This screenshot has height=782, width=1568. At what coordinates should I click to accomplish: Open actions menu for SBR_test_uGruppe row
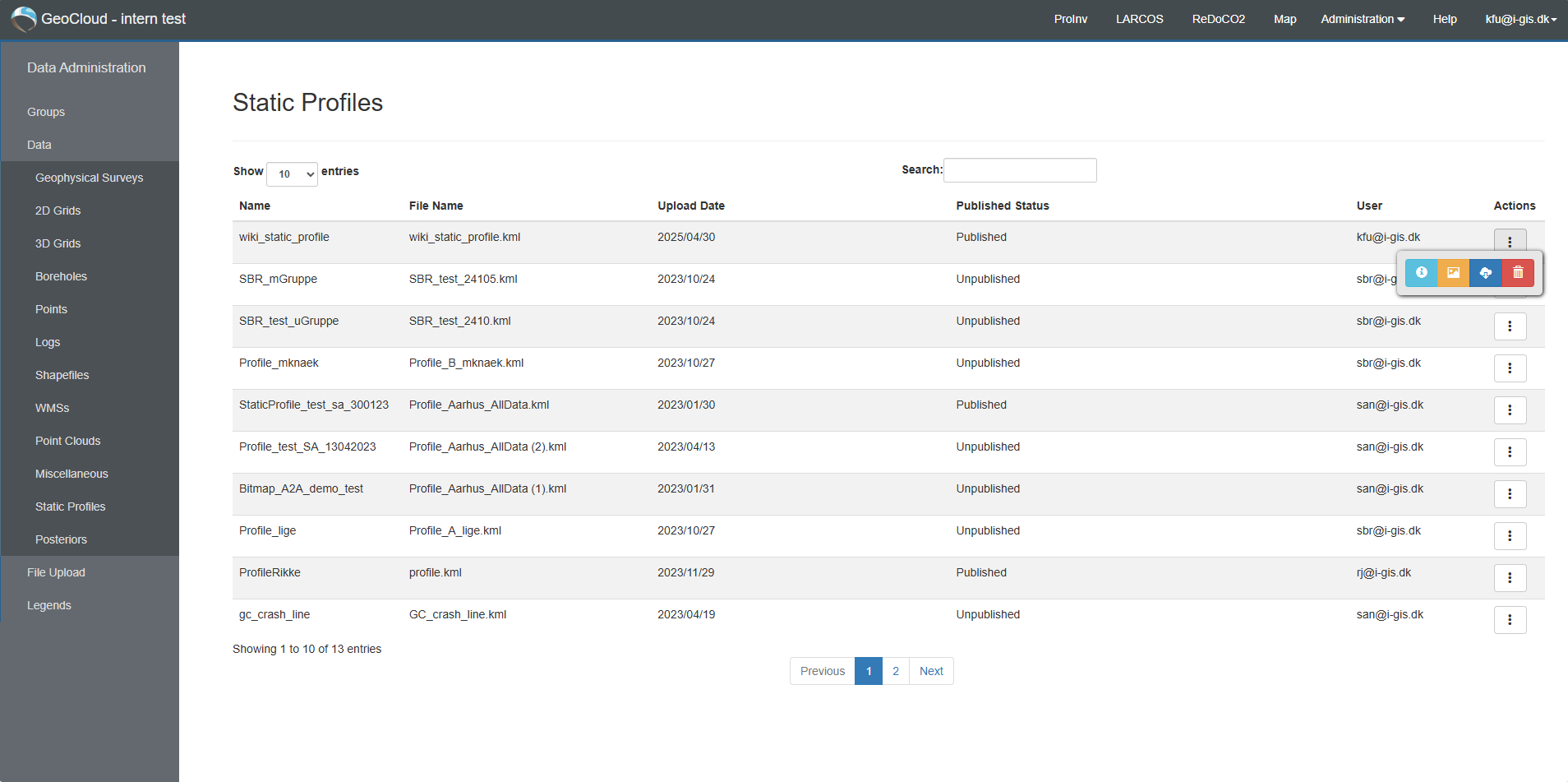tap(1510, 326)
